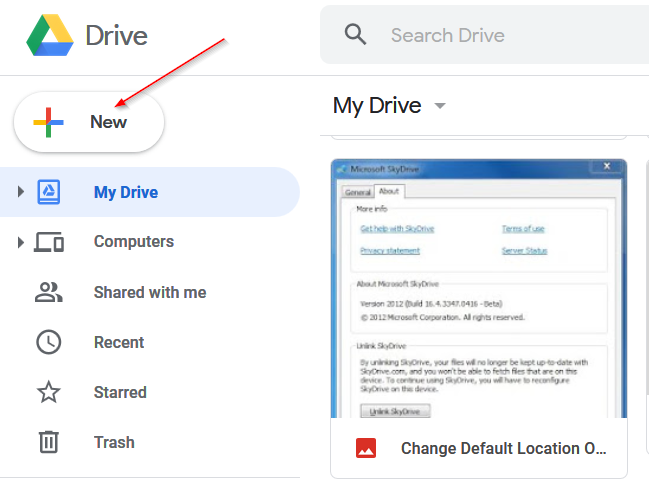Click the Trash bin icon

(49, 442)
